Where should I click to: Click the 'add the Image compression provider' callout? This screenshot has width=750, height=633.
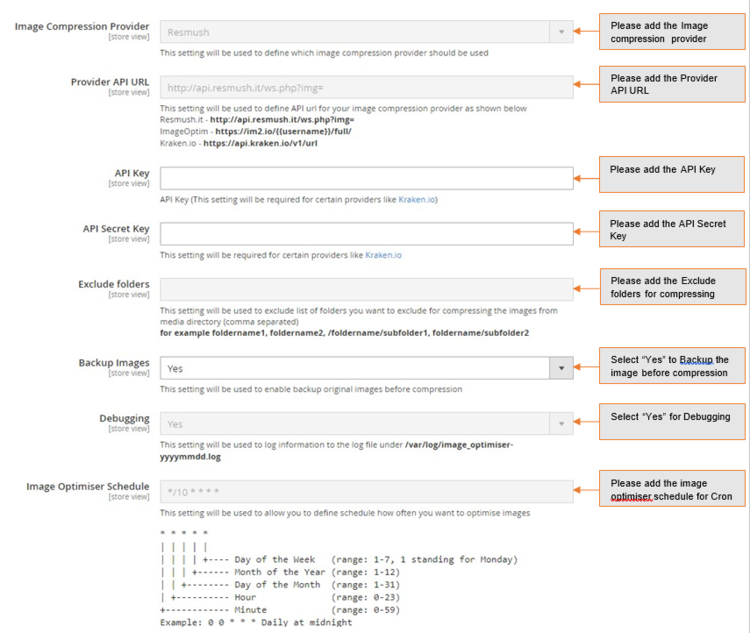coord(672,31)
